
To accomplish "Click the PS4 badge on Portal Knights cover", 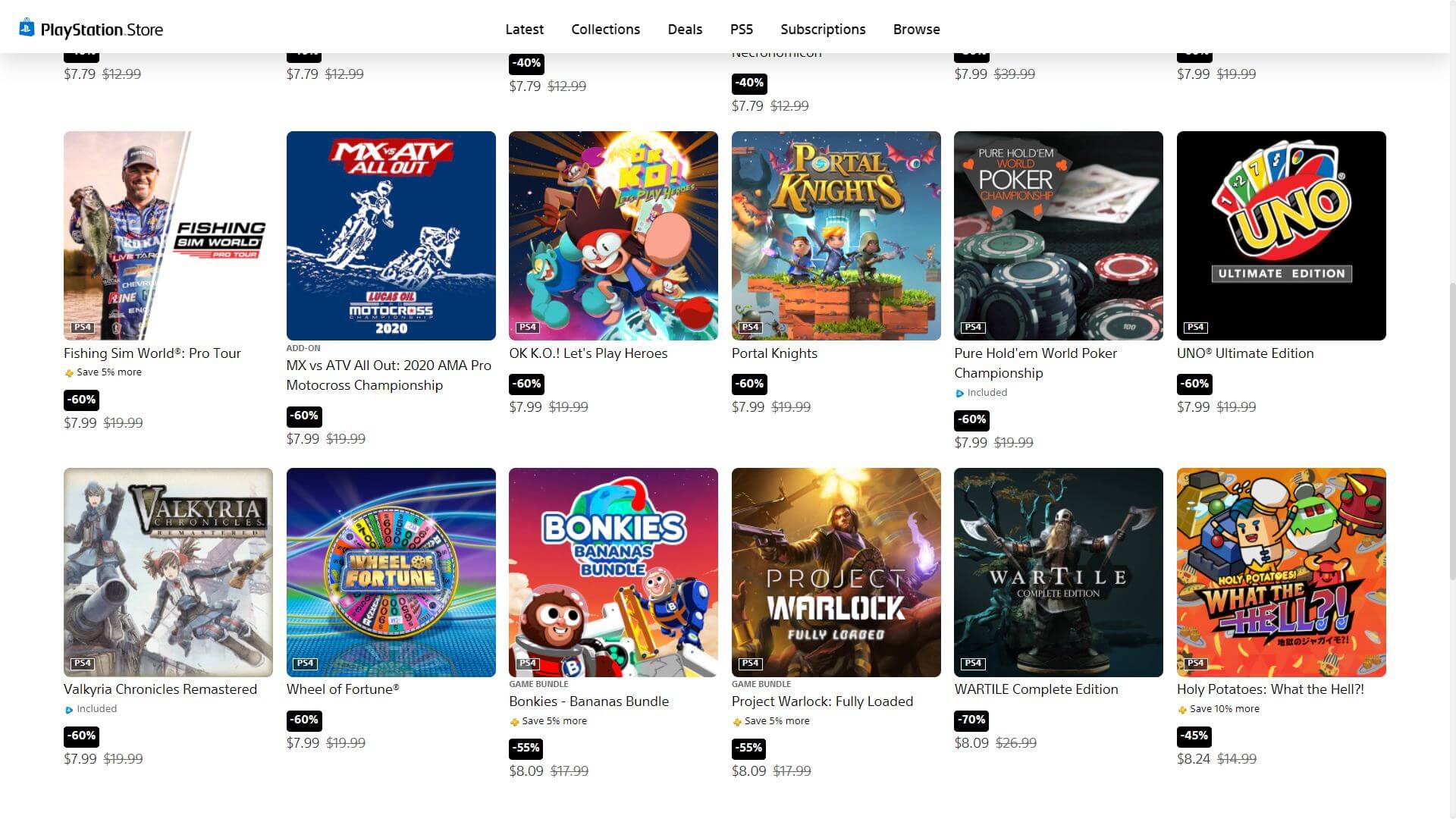I will pyautogui.click(x=750, y=327).
